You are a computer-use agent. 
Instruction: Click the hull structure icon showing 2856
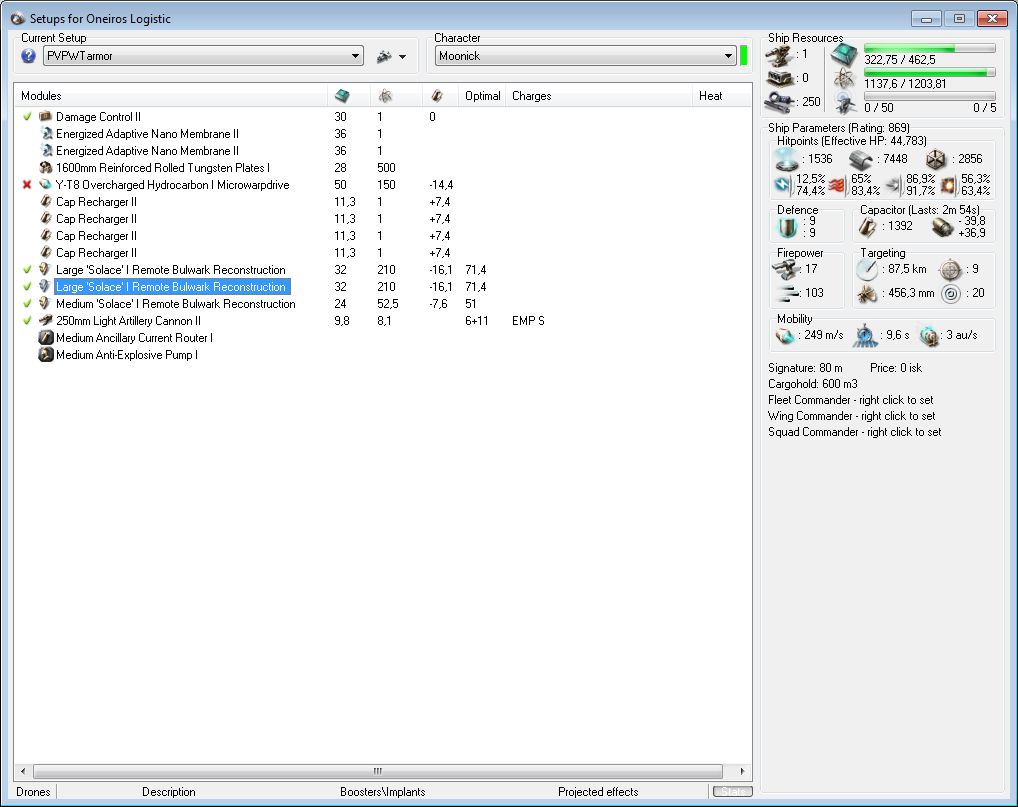pyautogui.click(x=936, y=159)
